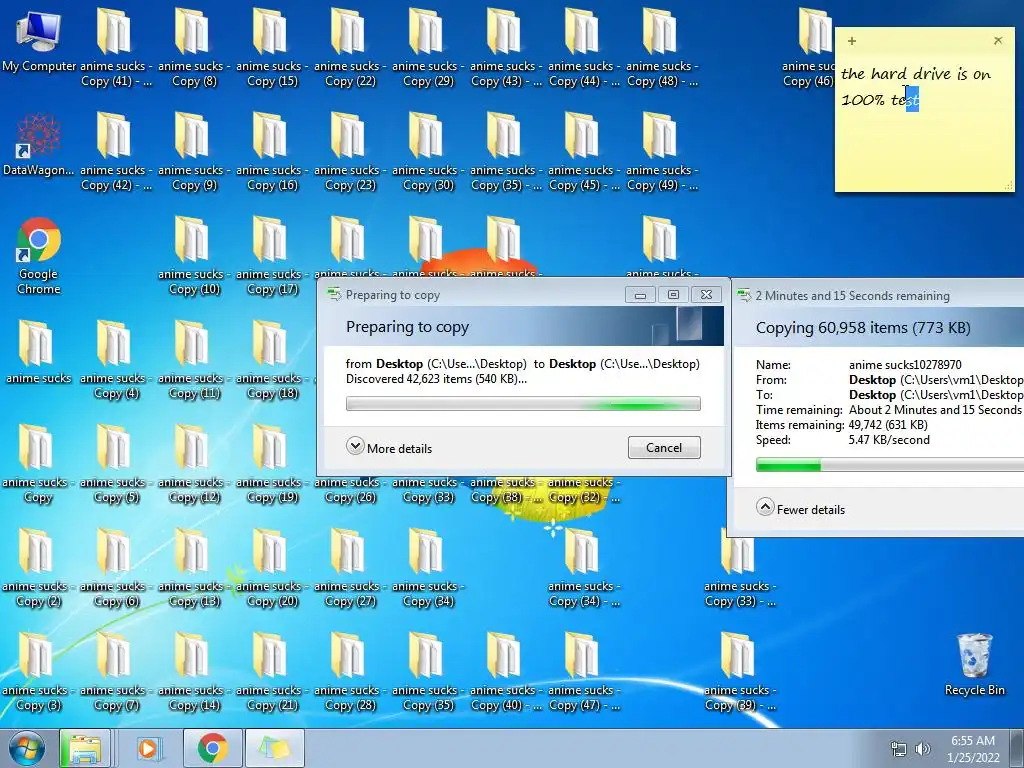The height and width of the screenshot is (768, 1024).
Task: Select folder "anime sucks - Copy (4)"
Action: coord(116,359)
